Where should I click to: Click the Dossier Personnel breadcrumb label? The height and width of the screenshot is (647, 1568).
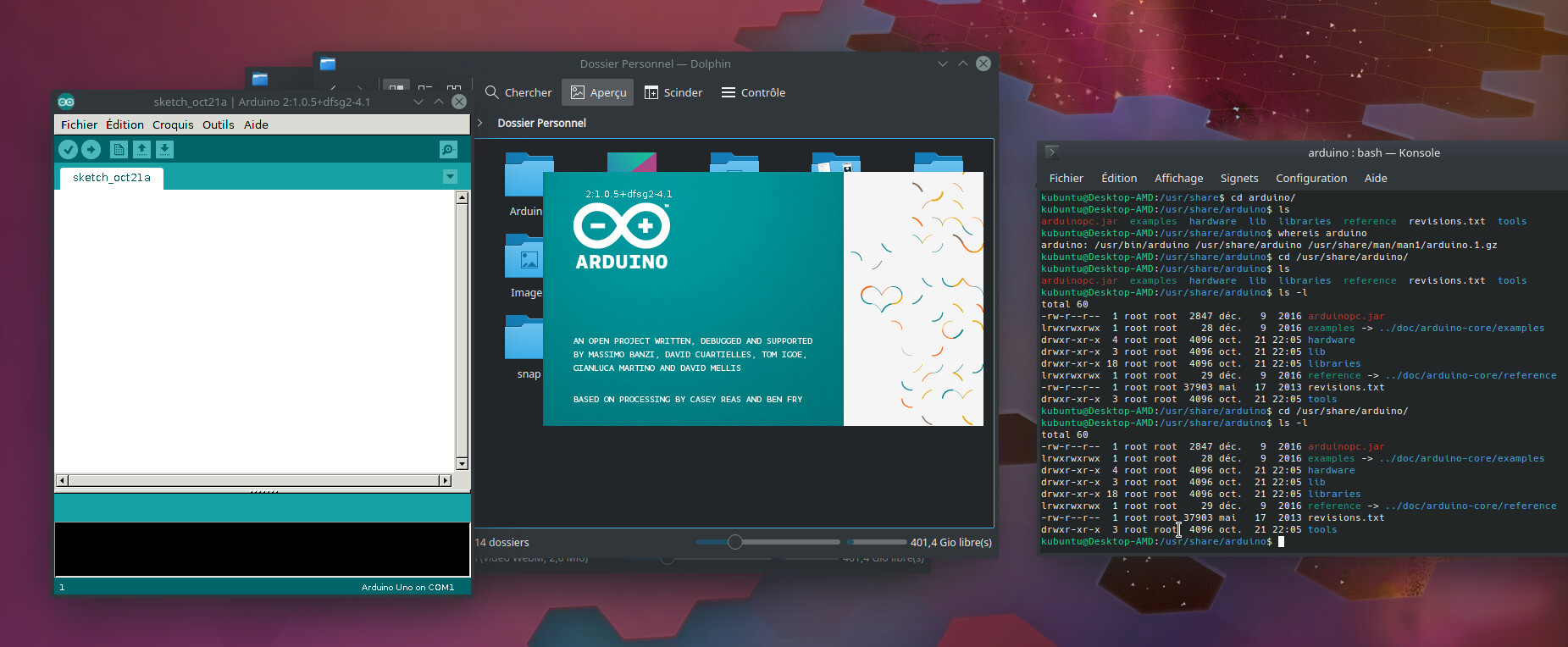(x=541, y=123)
